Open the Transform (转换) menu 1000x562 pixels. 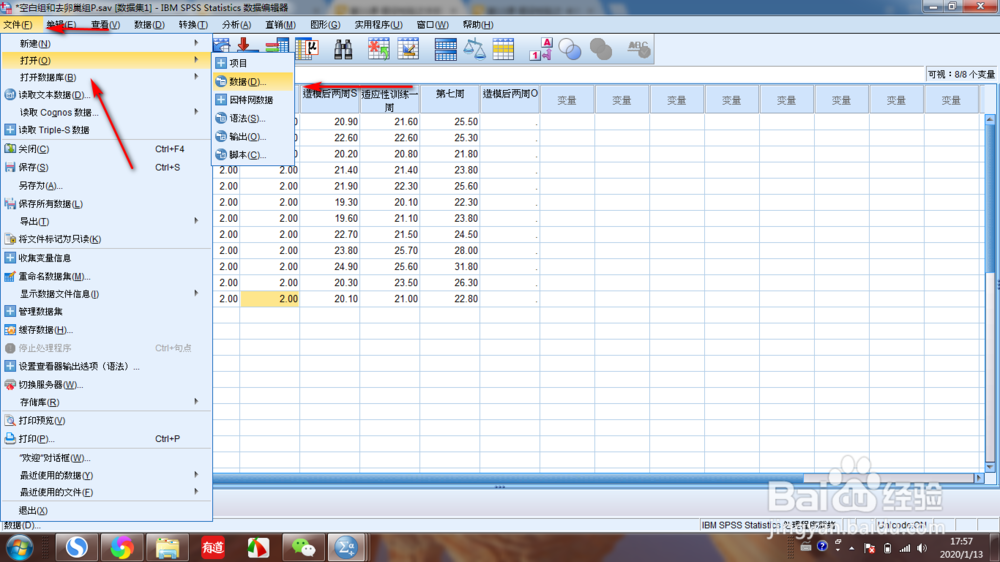click(193, 25)
